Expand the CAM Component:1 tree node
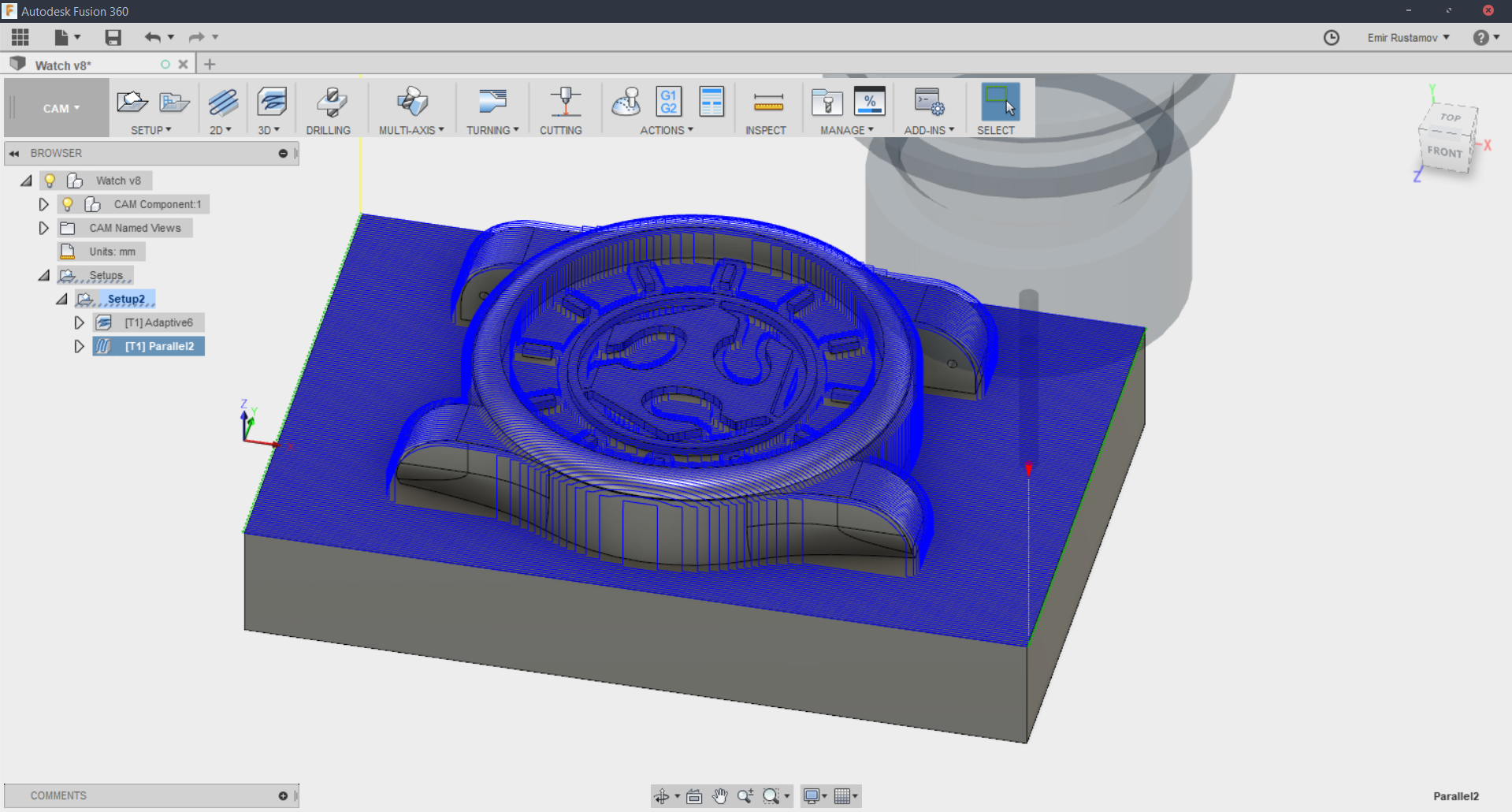The image size is (1512, 812). point(44,204)
